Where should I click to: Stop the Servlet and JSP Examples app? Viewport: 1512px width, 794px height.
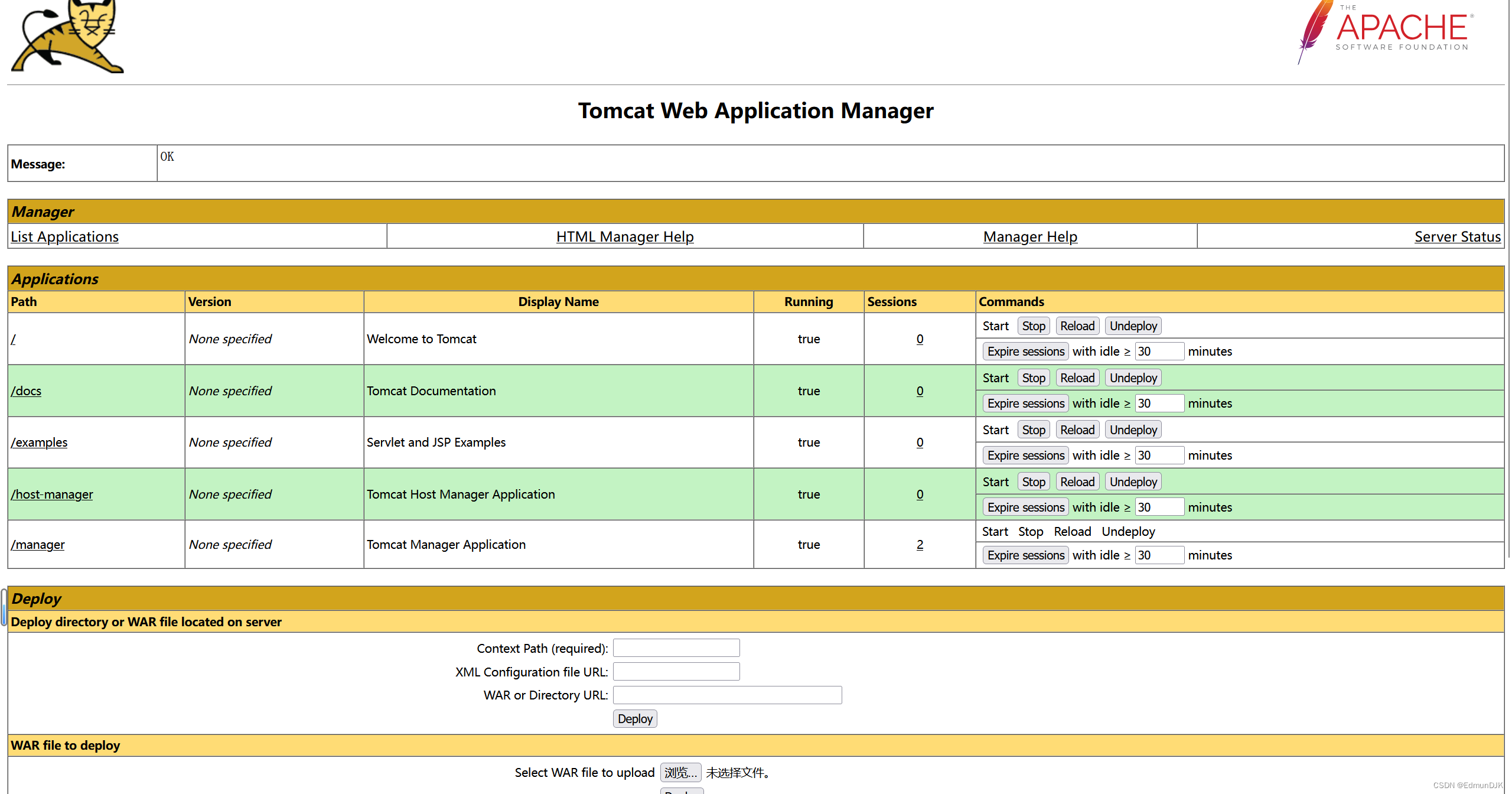pyautogui.click(x=1034, y=430)
